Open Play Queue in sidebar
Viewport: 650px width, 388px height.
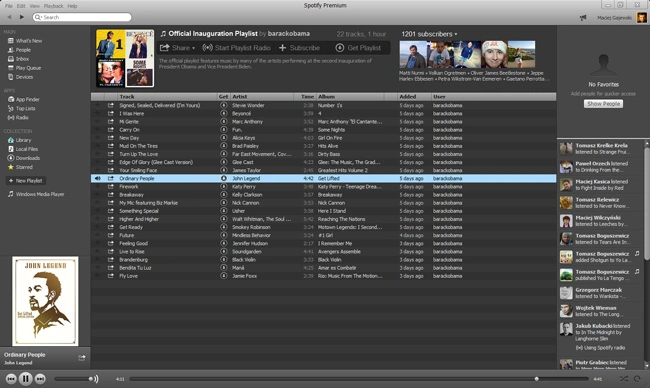pyautogui.click(x=24, y=68)
